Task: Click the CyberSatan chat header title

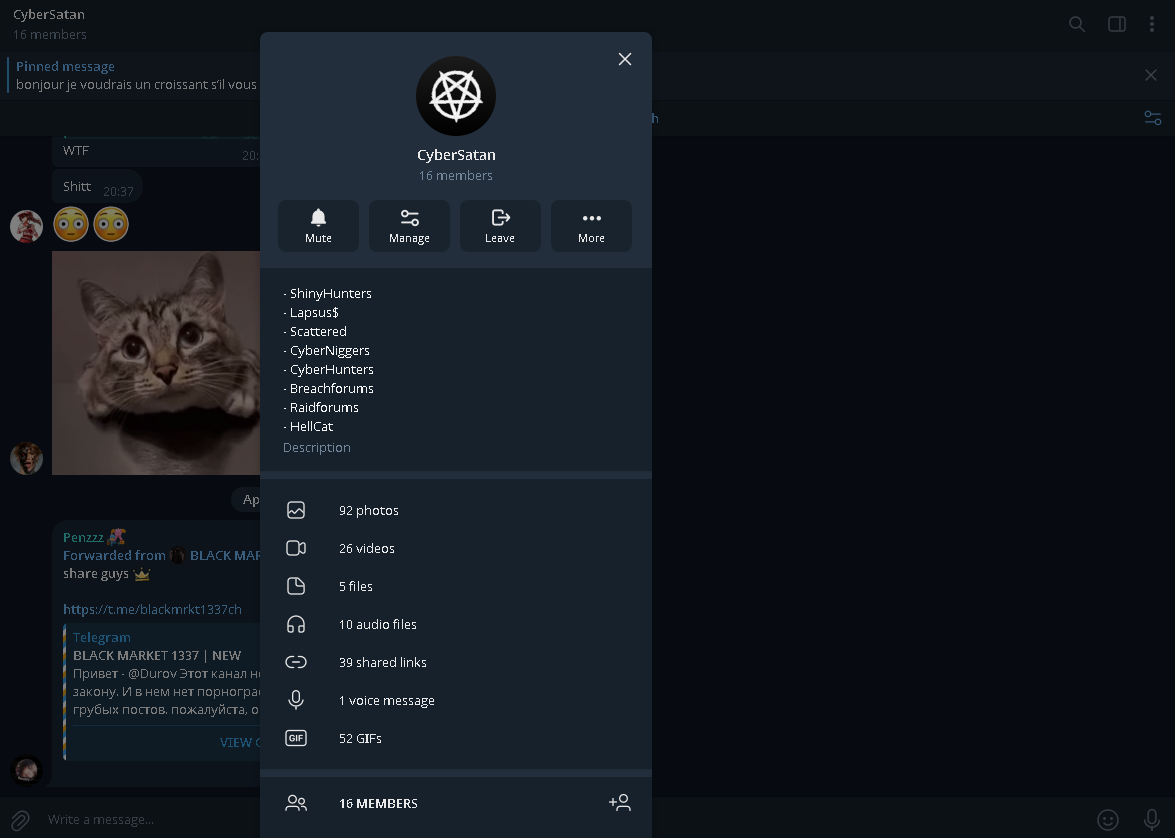Action: pyautogui.click(x=49, y=14)
